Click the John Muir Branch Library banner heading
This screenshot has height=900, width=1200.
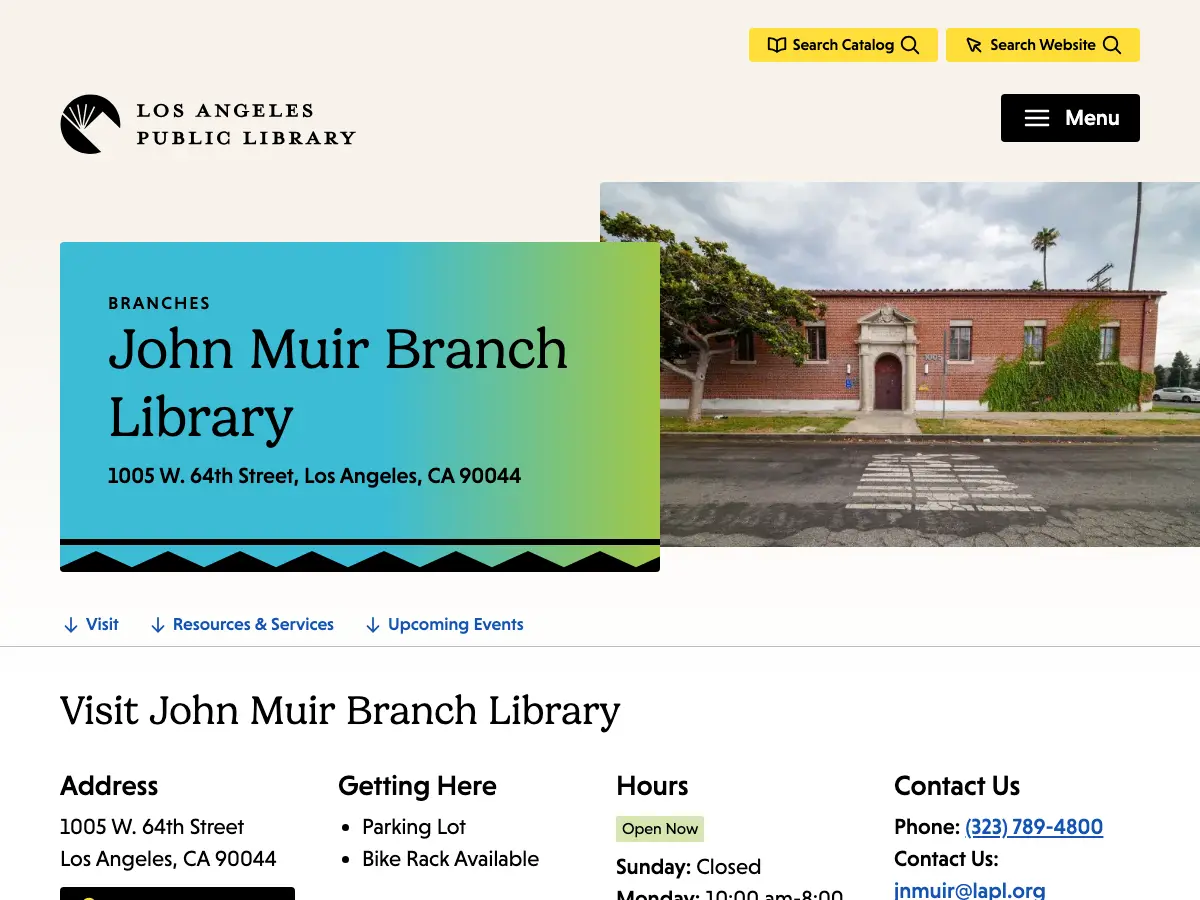pyautogui.click(x=338, y=383)
